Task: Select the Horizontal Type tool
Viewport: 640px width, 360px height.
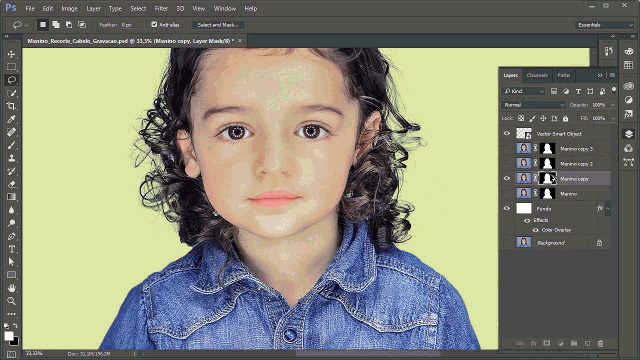Action: pos(11,249)
